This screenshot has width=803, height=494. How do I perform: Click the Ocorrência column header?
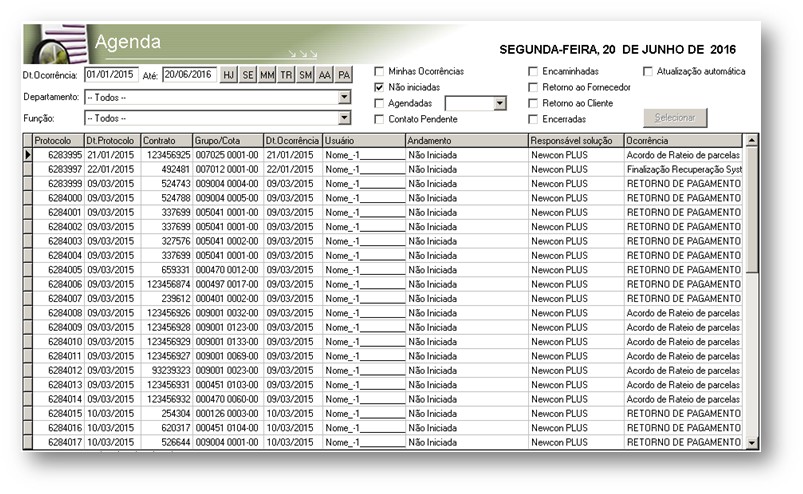(683, 140)
